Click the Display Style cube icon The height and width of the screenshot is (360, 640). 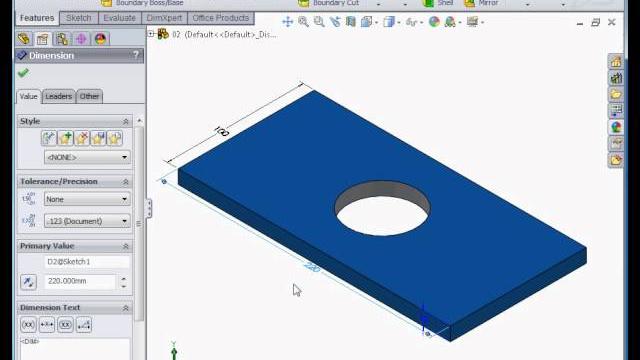pos(388,22)
